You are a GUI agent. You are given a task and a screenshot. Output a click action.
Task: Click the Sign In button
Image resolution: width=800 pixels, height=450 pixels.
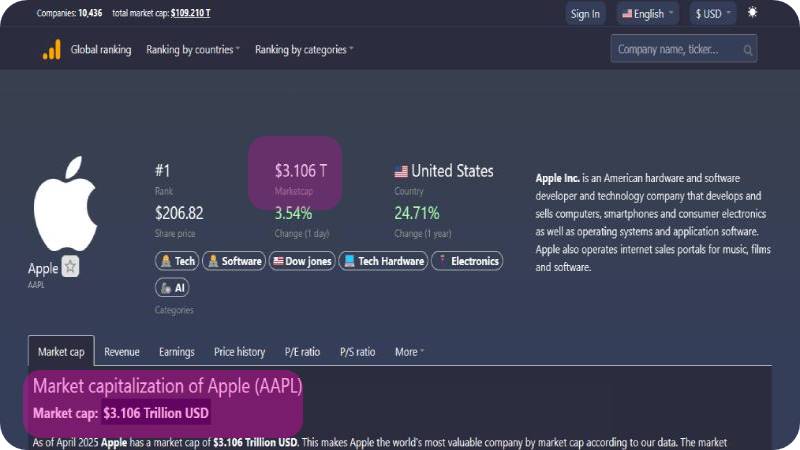point(585,14)
